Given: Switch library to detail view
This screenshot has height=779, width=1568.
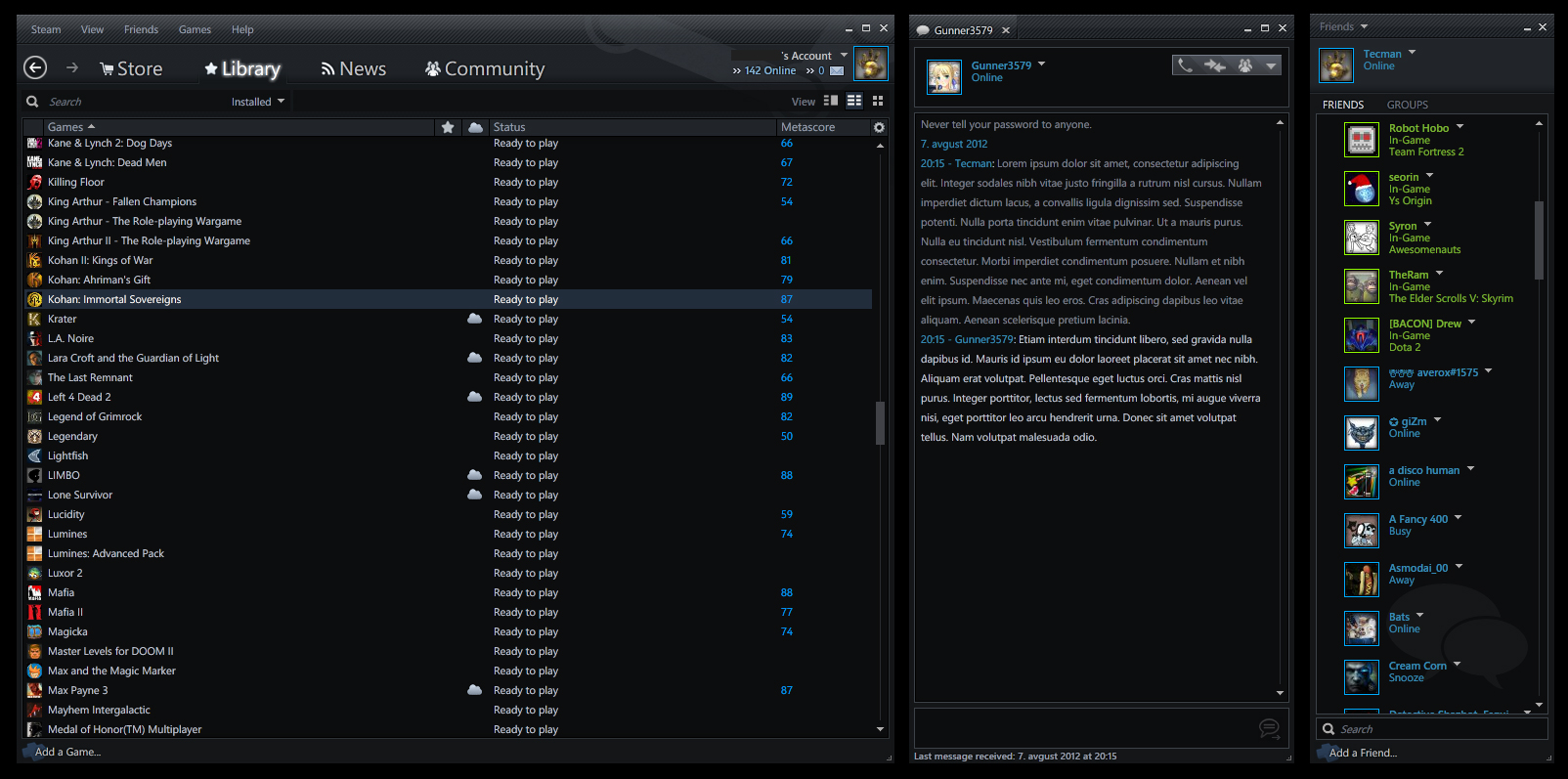Looking at the screenshot, I should [x=831, y=101].
